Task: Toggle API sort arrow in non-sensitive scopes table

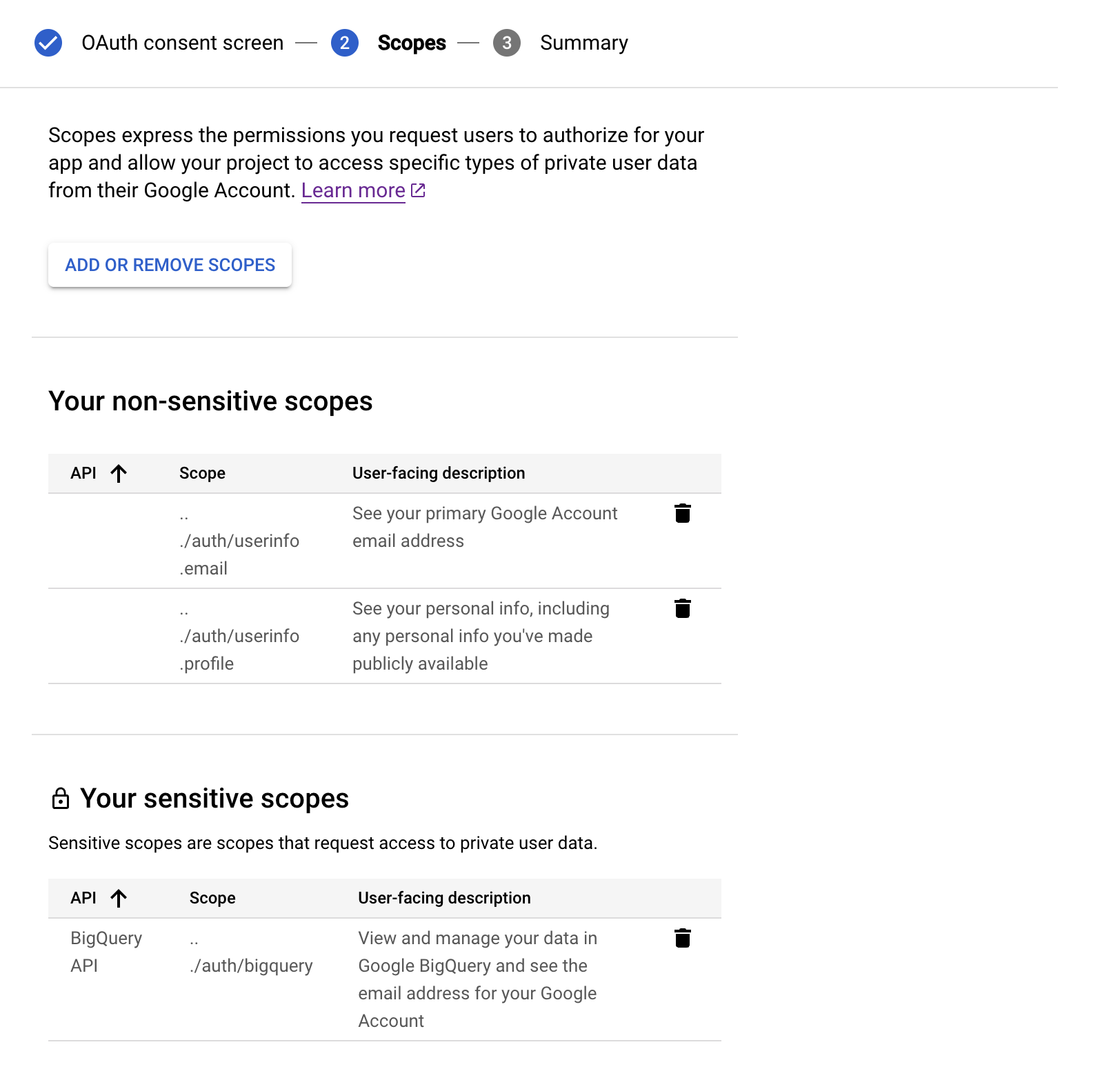Action: [119, 473]
